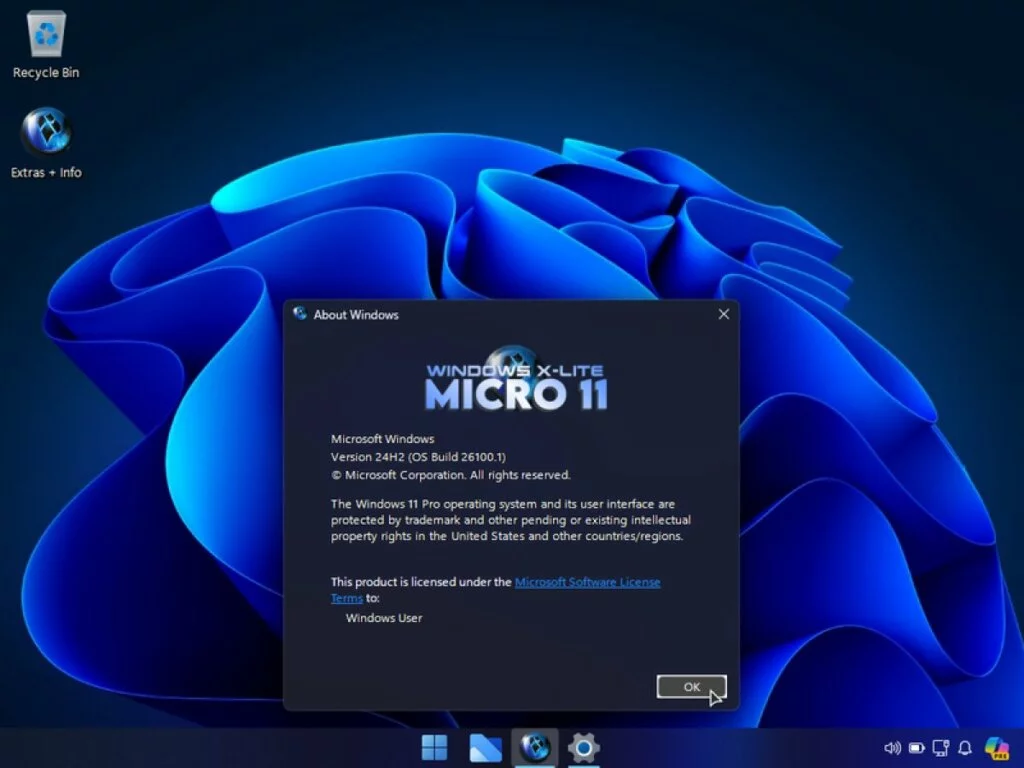The height and width of the screenshot is (768, 1024).
Task: Open the notification bell in the tray
Action: tap(965, 748)
